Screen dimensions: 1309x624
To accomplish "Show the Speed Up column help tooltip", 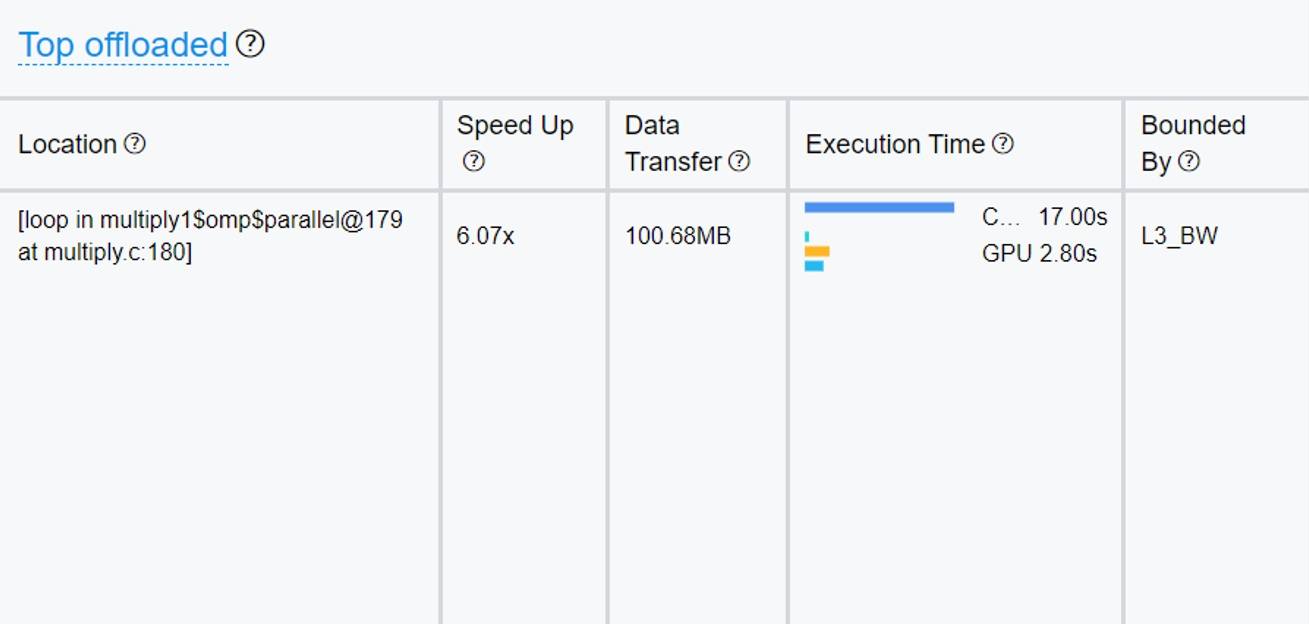I will (474, 162).
